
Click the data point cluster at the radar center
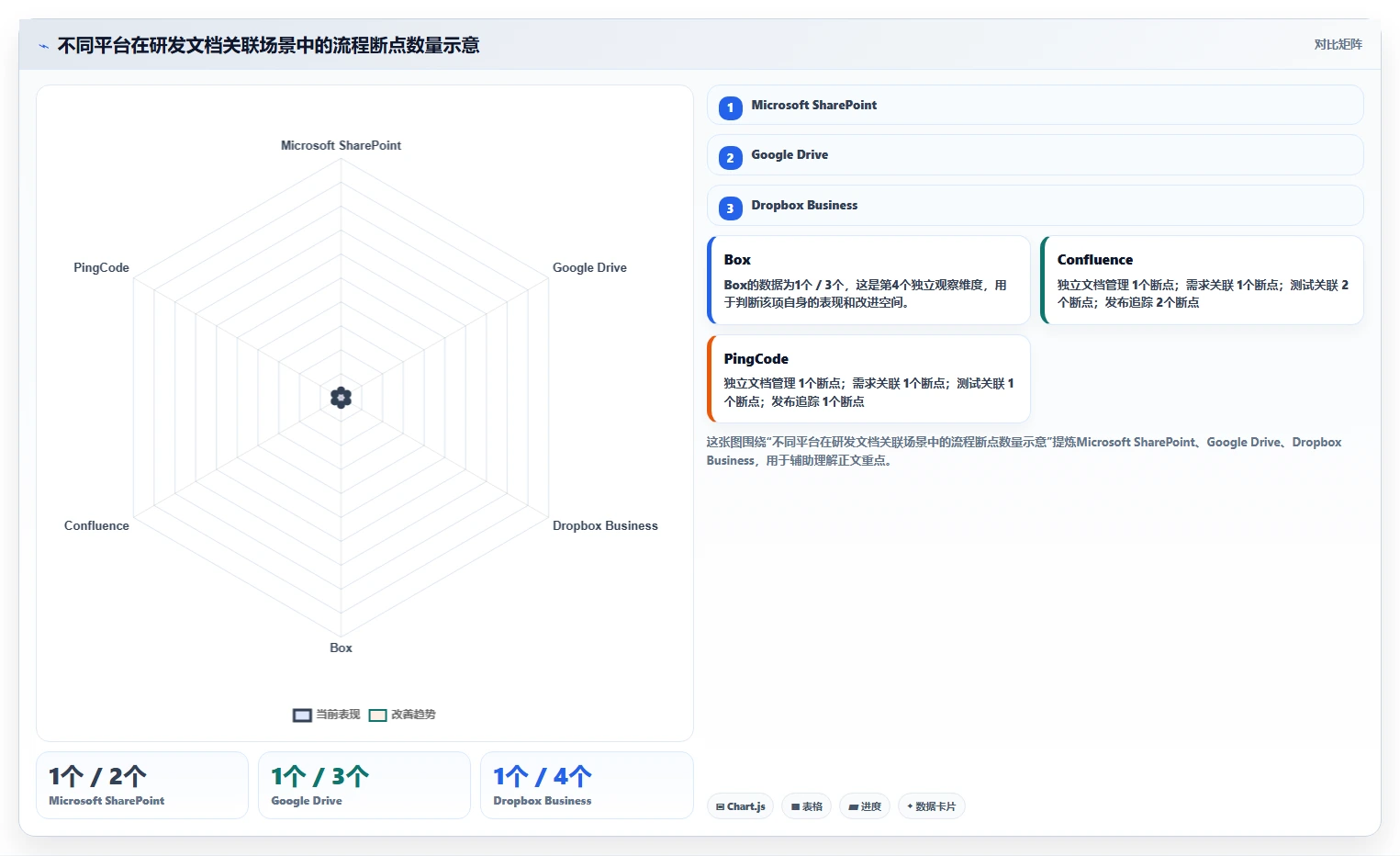341,398
